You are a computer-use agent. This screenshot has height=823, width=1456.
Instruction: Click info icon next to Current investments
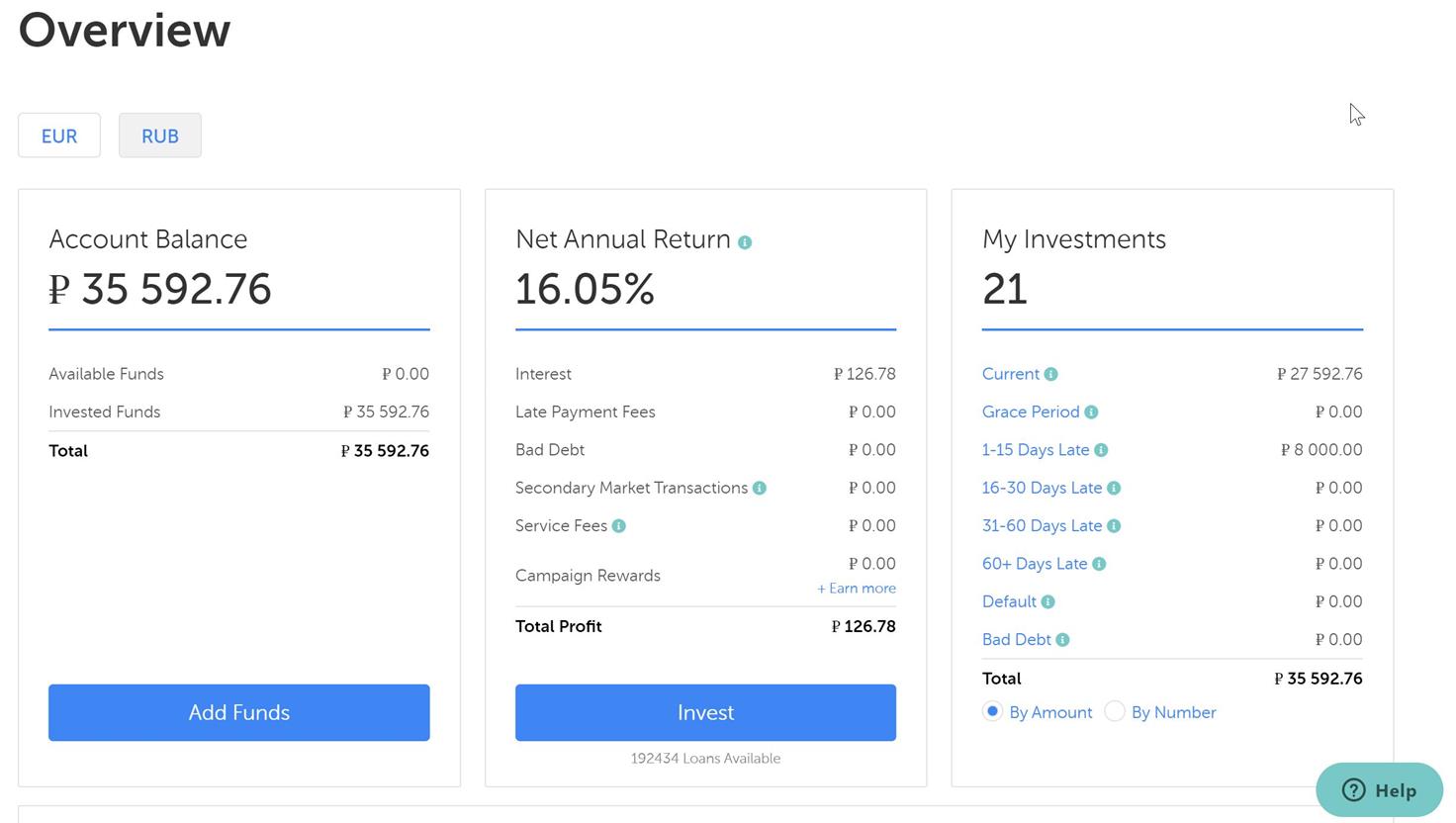tap(1051, 374)
